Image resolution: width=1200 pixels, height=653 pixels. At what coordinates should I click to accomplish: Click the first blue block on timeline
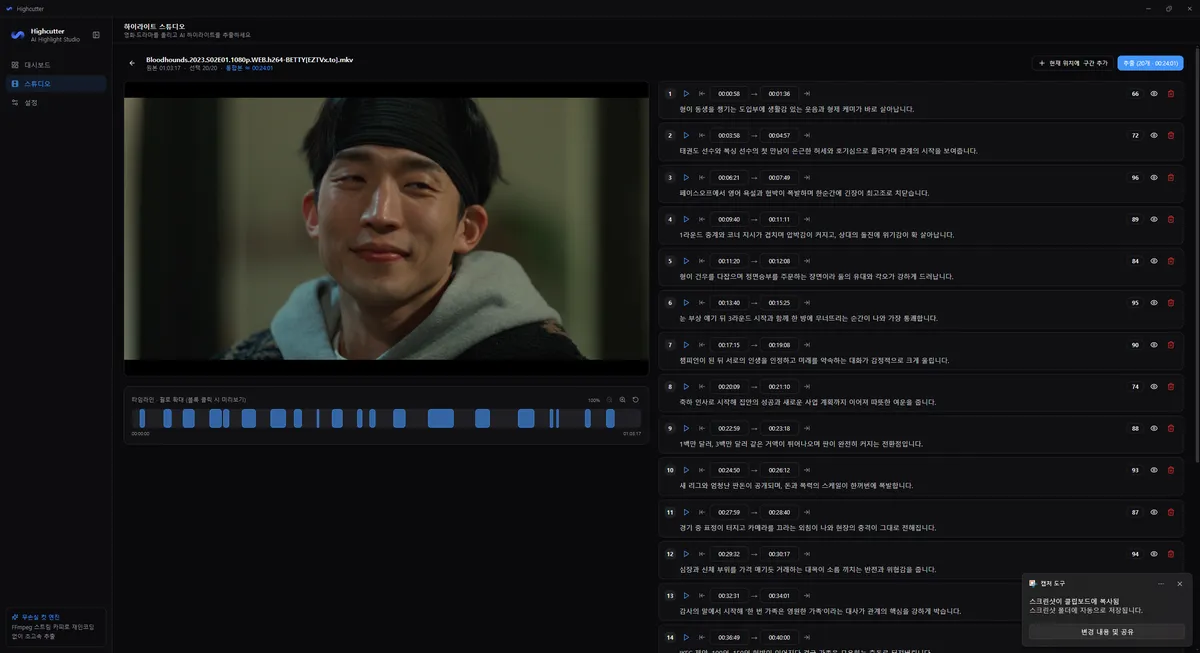pos(142,418)
